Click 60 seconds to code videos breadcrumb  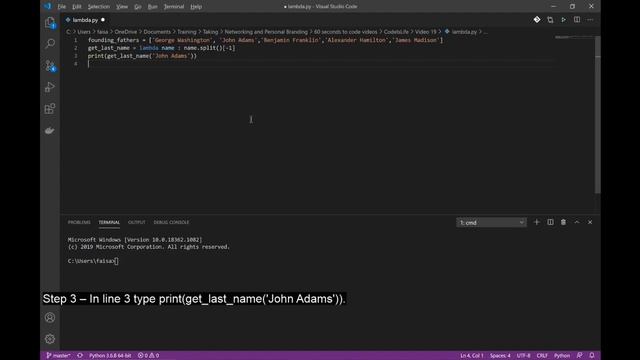(345, 32)
